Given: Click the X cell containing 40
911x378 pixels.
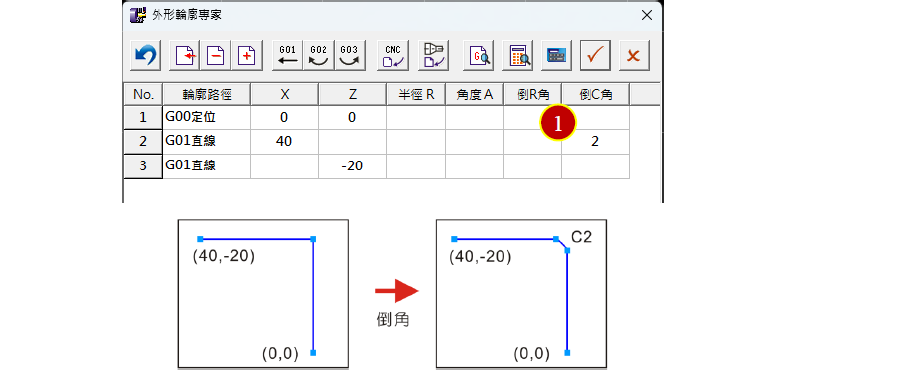Looking at the screenshot, I should [284, 142].
